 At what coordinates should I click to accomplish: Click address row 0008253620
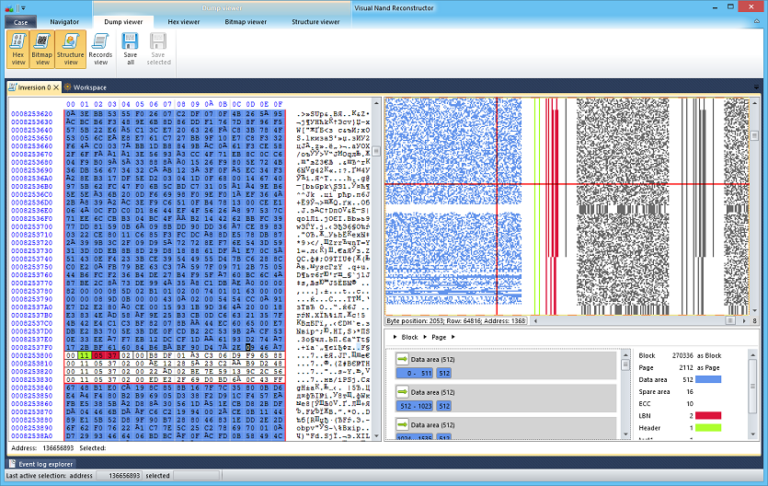pos(32,114)
